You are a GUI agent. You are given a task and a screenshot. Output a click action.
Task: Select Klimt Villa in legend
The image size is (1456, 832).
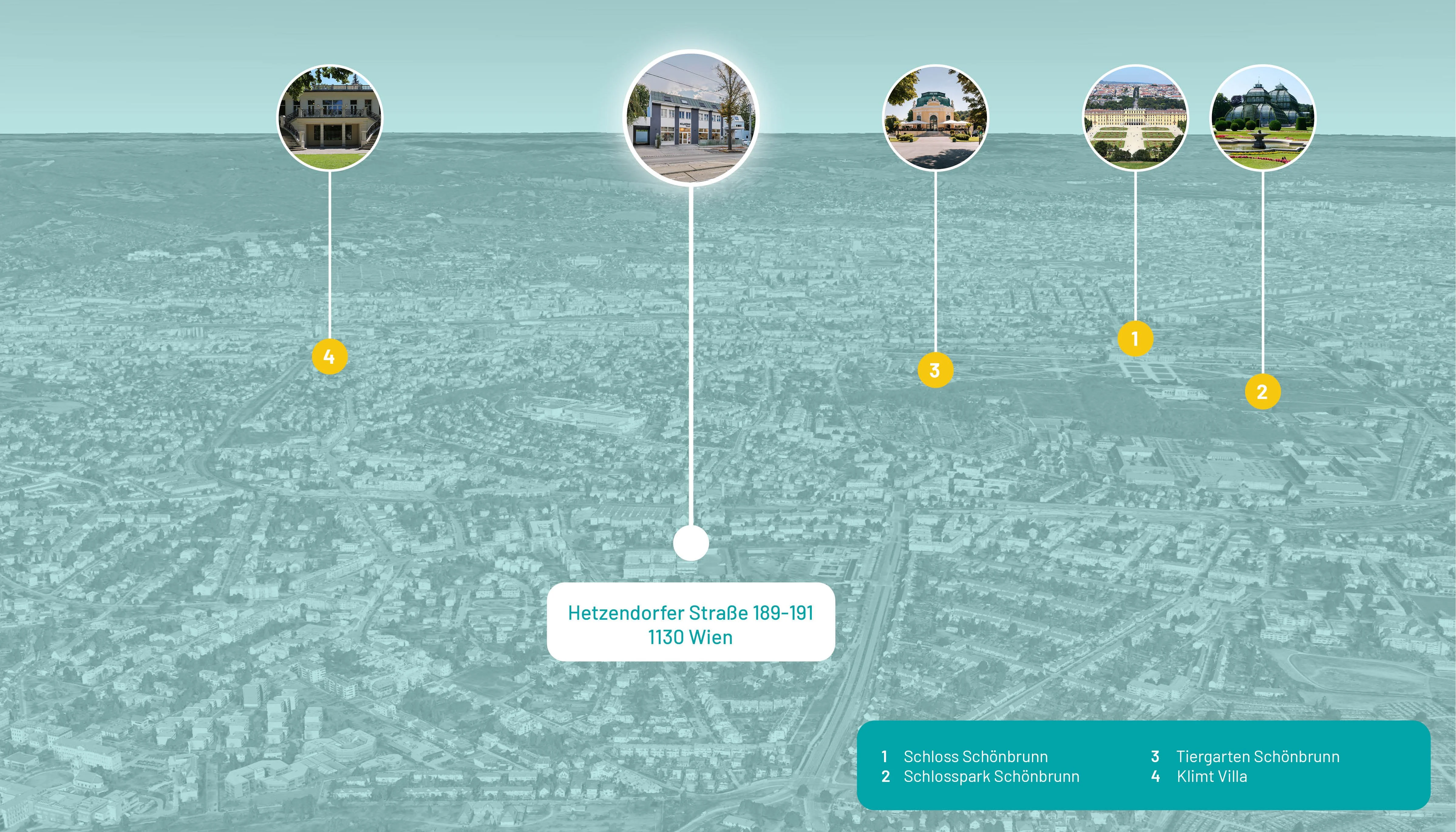click(1212, 776)
